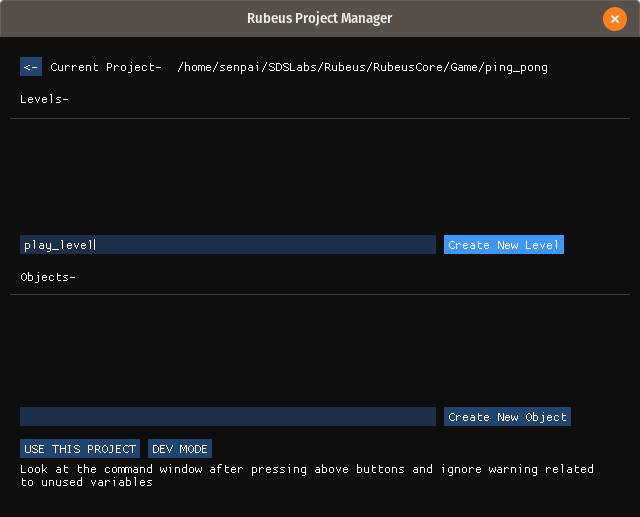Click the Create New Level button
This screenshot has height=517, width=640.
coord(504,244)
